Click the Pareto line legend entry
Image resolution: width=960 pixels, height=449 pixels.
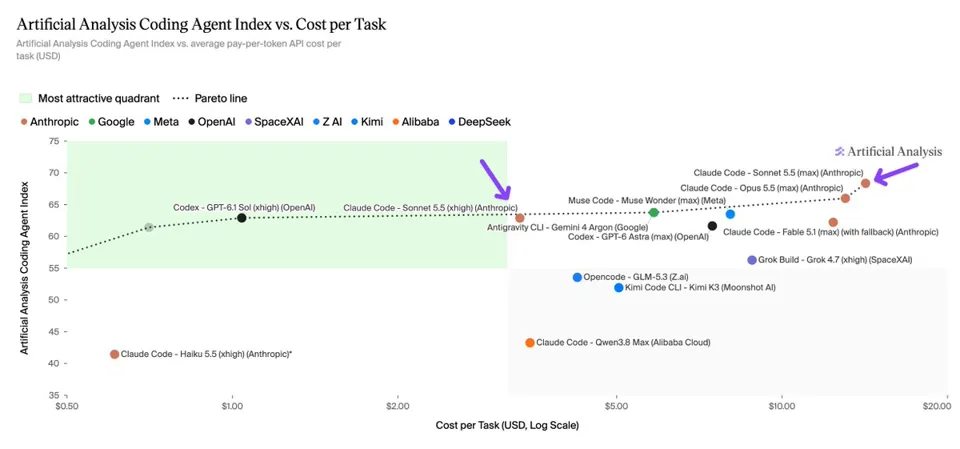click(209, 98)
